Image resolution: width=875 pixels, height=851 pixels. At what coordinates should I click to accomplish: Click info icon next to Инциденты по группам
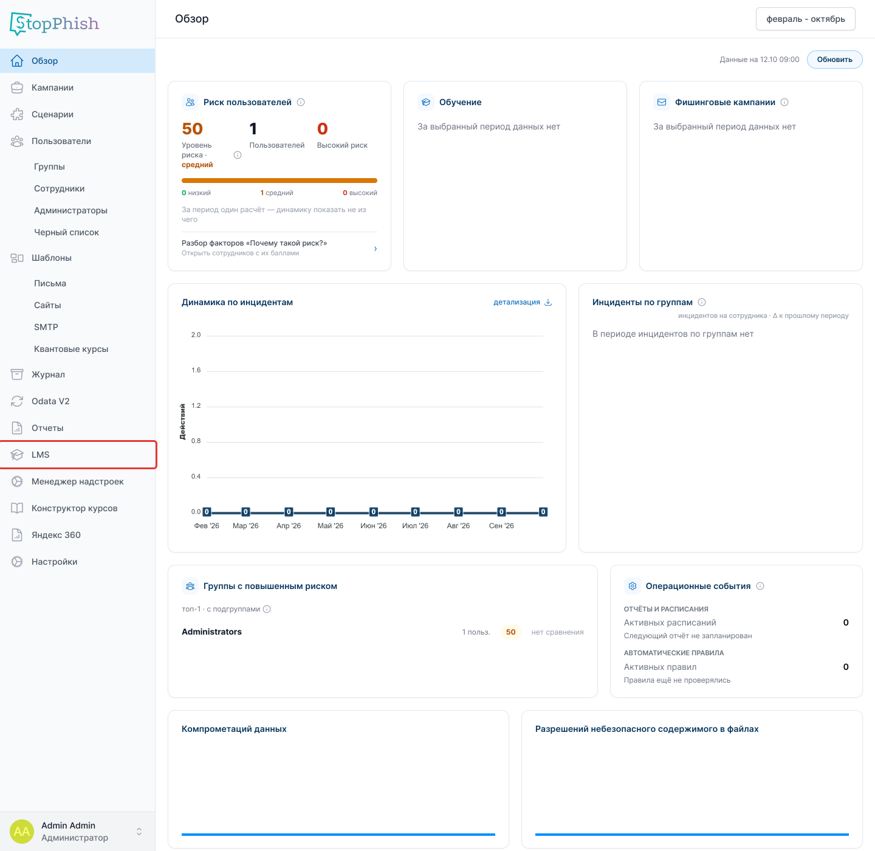click(702, 302)
